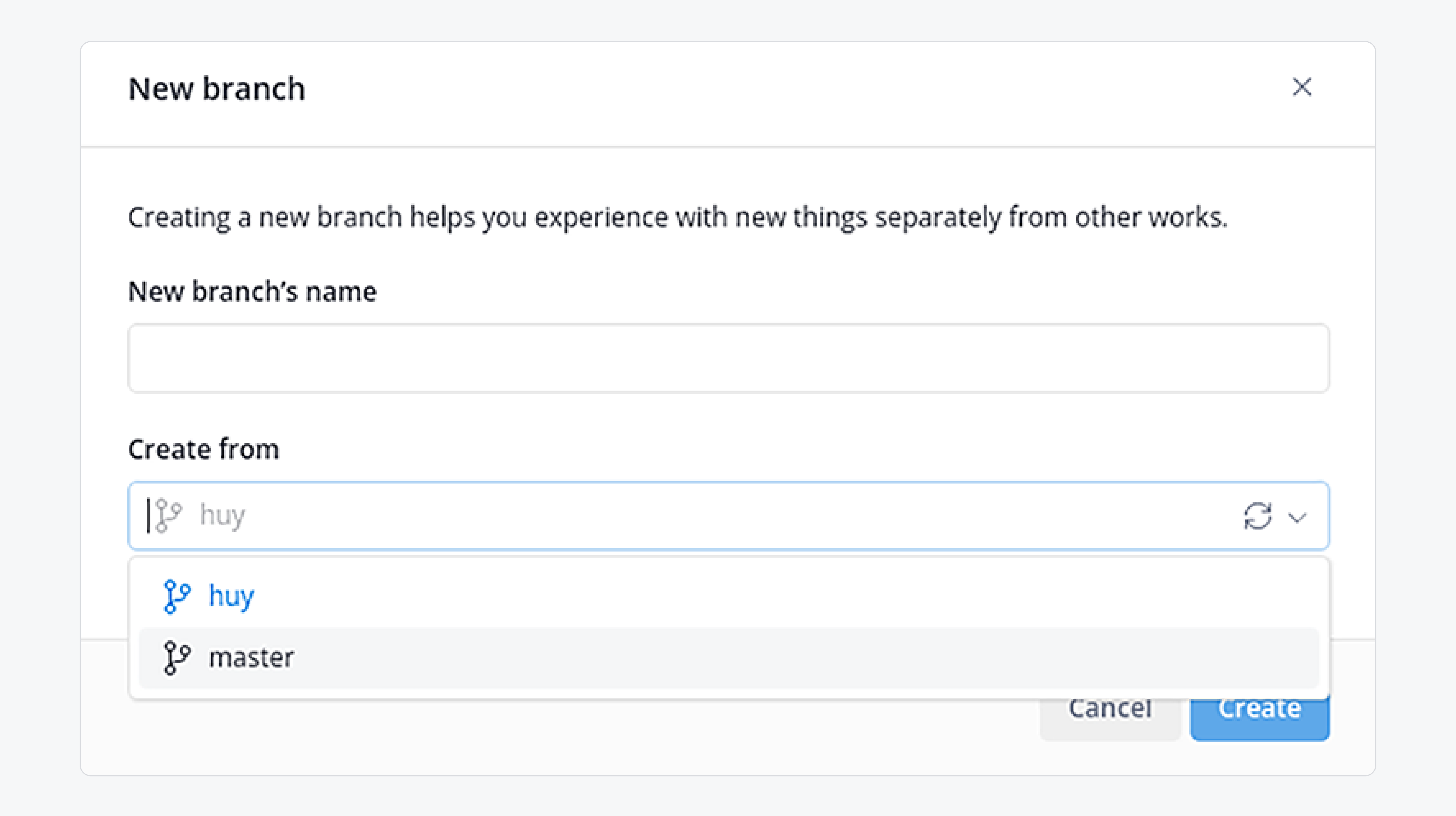This screenshot has height=816, width=1456.
Task: Collapse the Create from dropdown chevron
Action: tap(1297, 517)
